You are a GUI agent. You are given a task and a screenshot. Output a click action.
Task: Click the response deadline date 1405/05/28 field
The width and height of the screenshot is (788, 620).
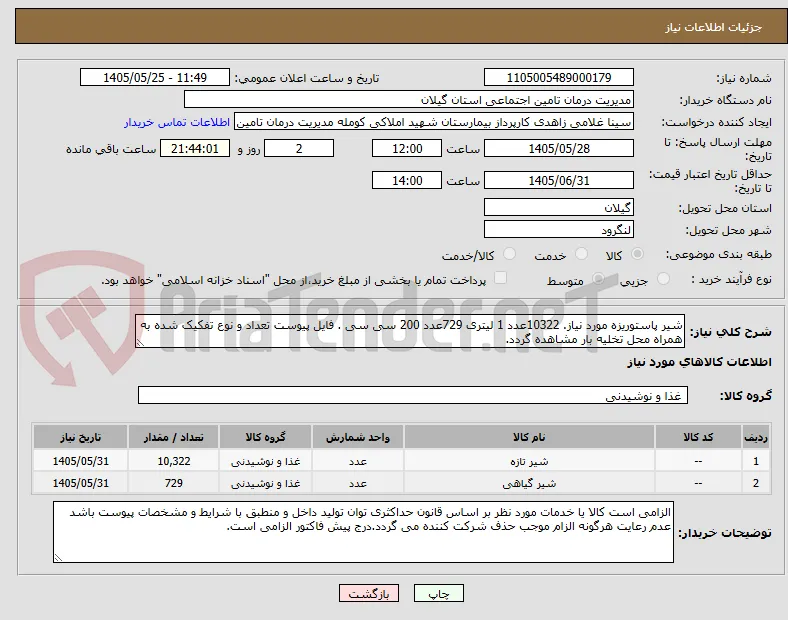(x=558, y=149)
